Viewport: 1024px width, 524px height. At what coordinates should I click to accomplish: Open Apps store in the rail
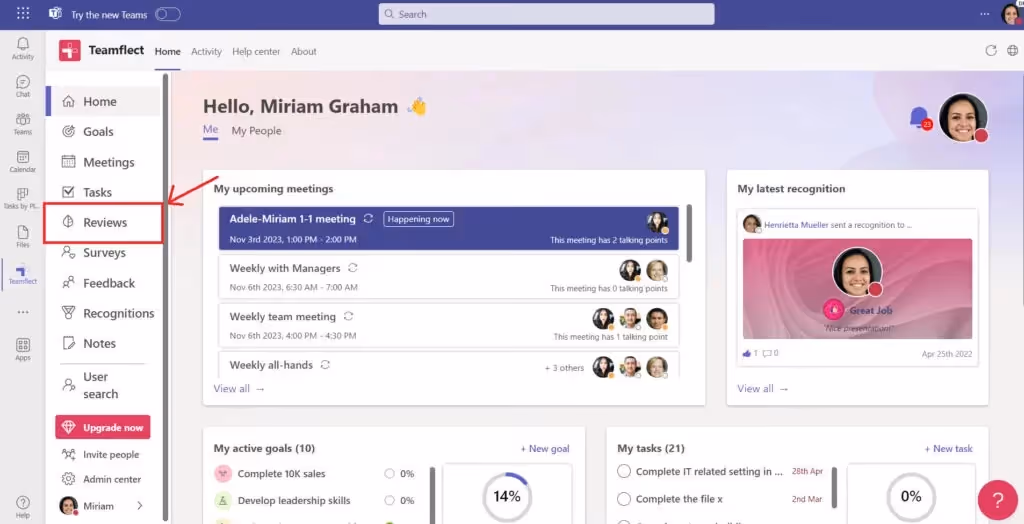point(23,350)
